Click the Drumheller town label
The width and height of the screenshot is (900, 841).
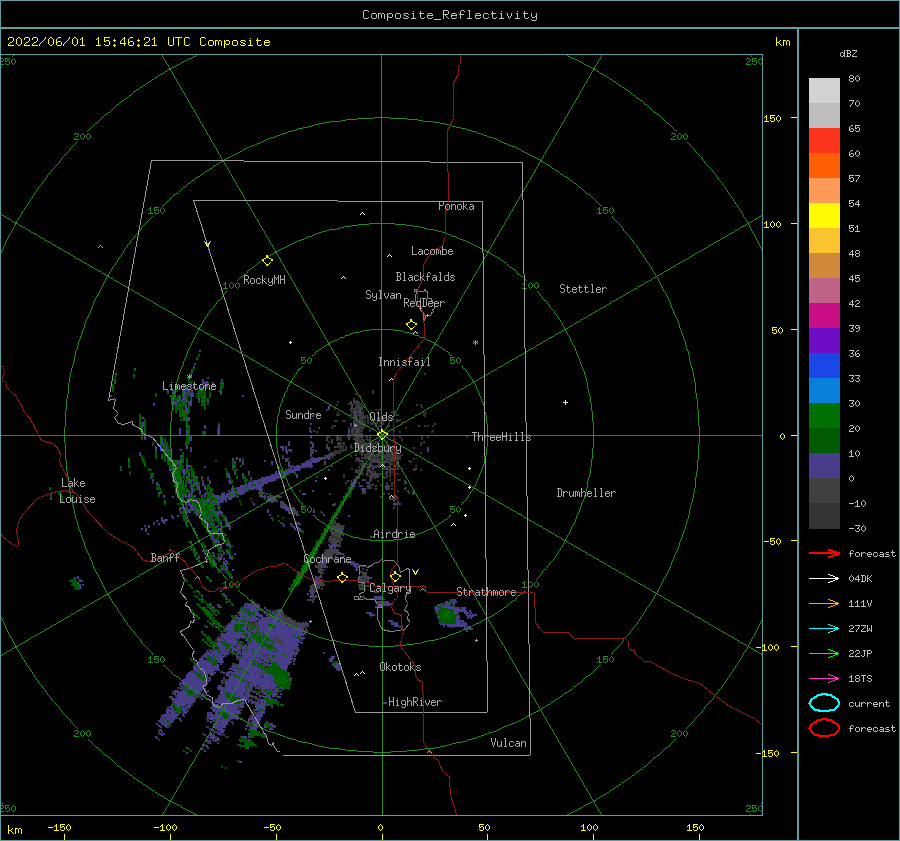coord(586,493)
